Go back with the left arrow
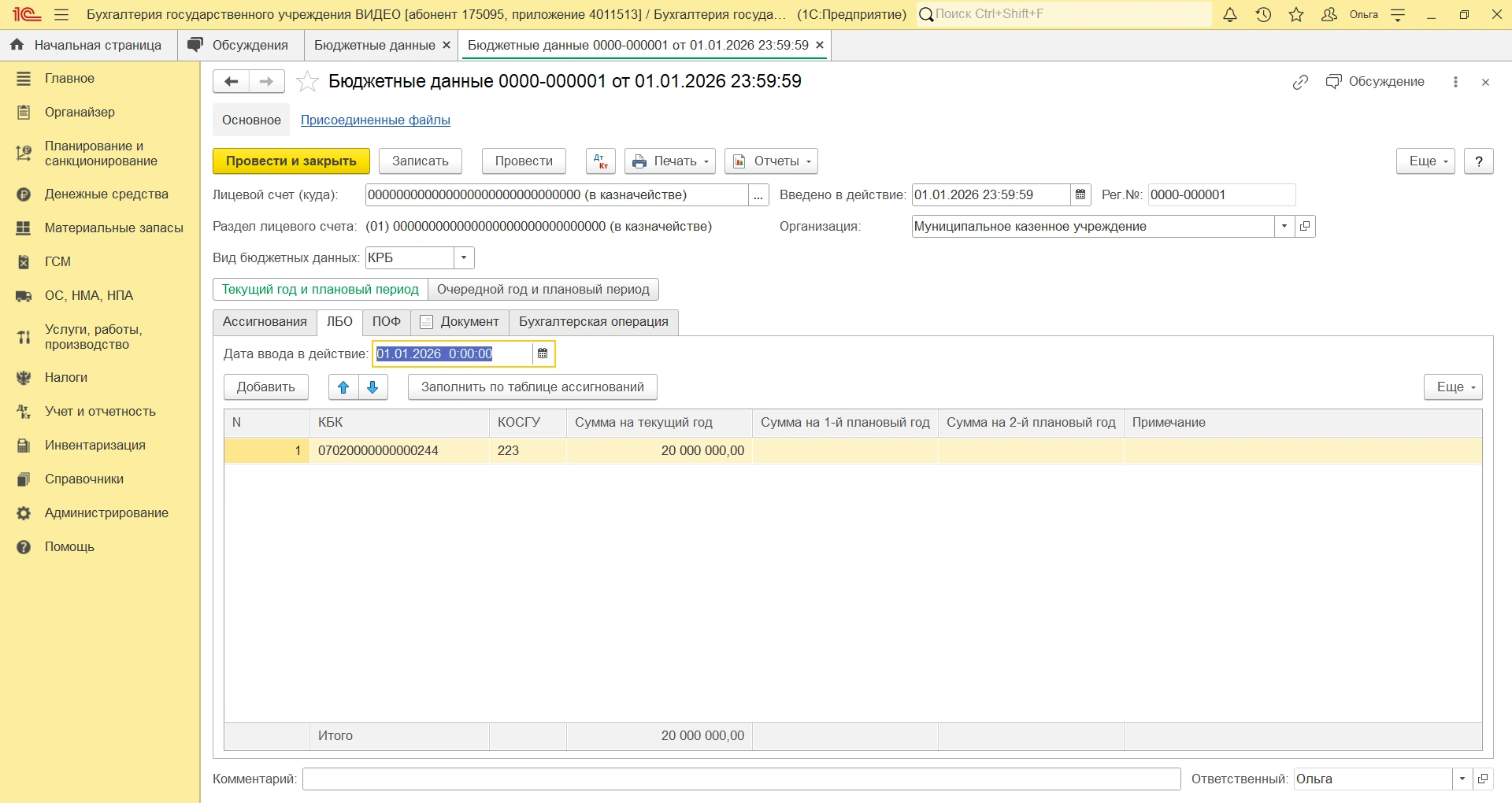The width and height of the screenshot is (1512, 803). click(232, 82)
